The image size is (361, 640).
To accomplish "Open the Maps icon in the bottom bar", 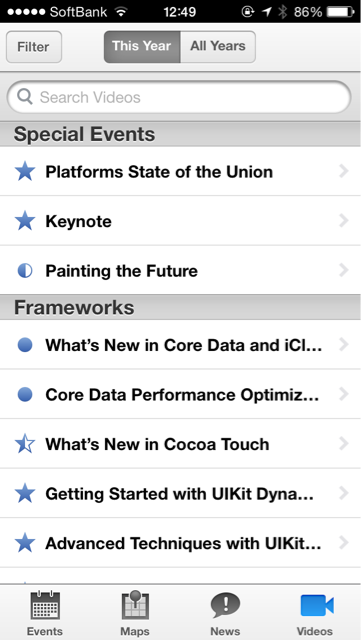I will point(135,605).
